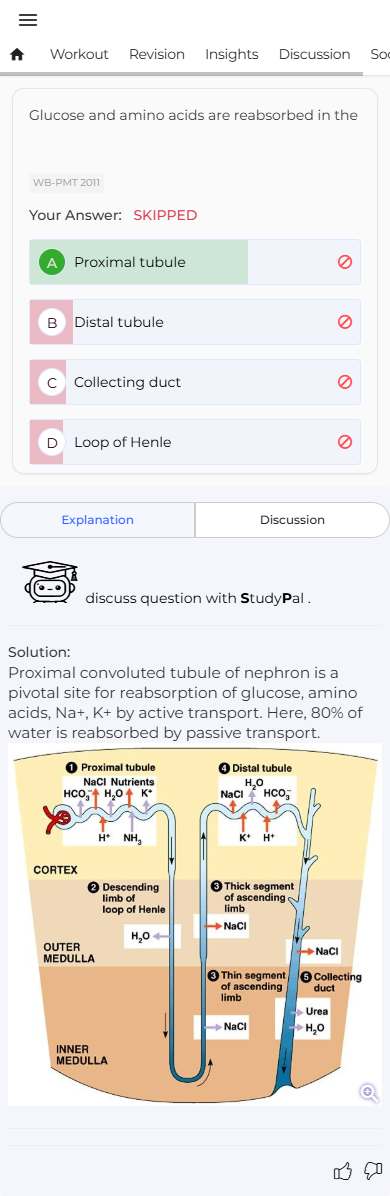Like the solution with thumbs up
Image resolution: width=390 pixels, height=1196 pixels.
pos(343,1171)
